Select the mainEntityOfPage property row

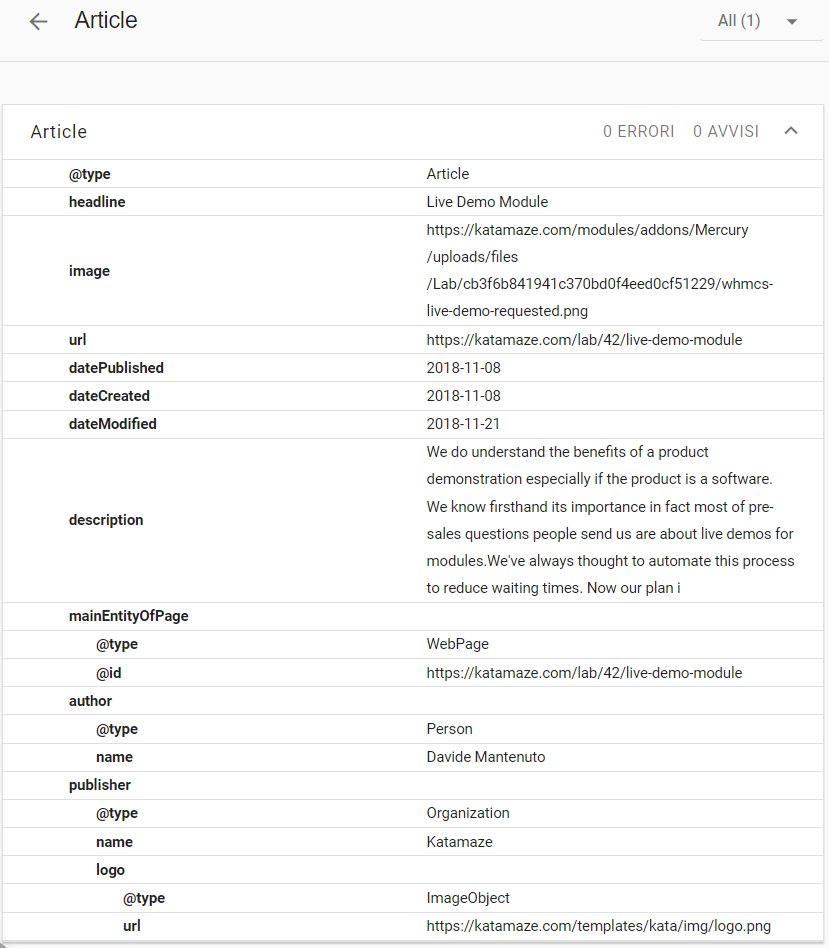[x=413, y=616]
